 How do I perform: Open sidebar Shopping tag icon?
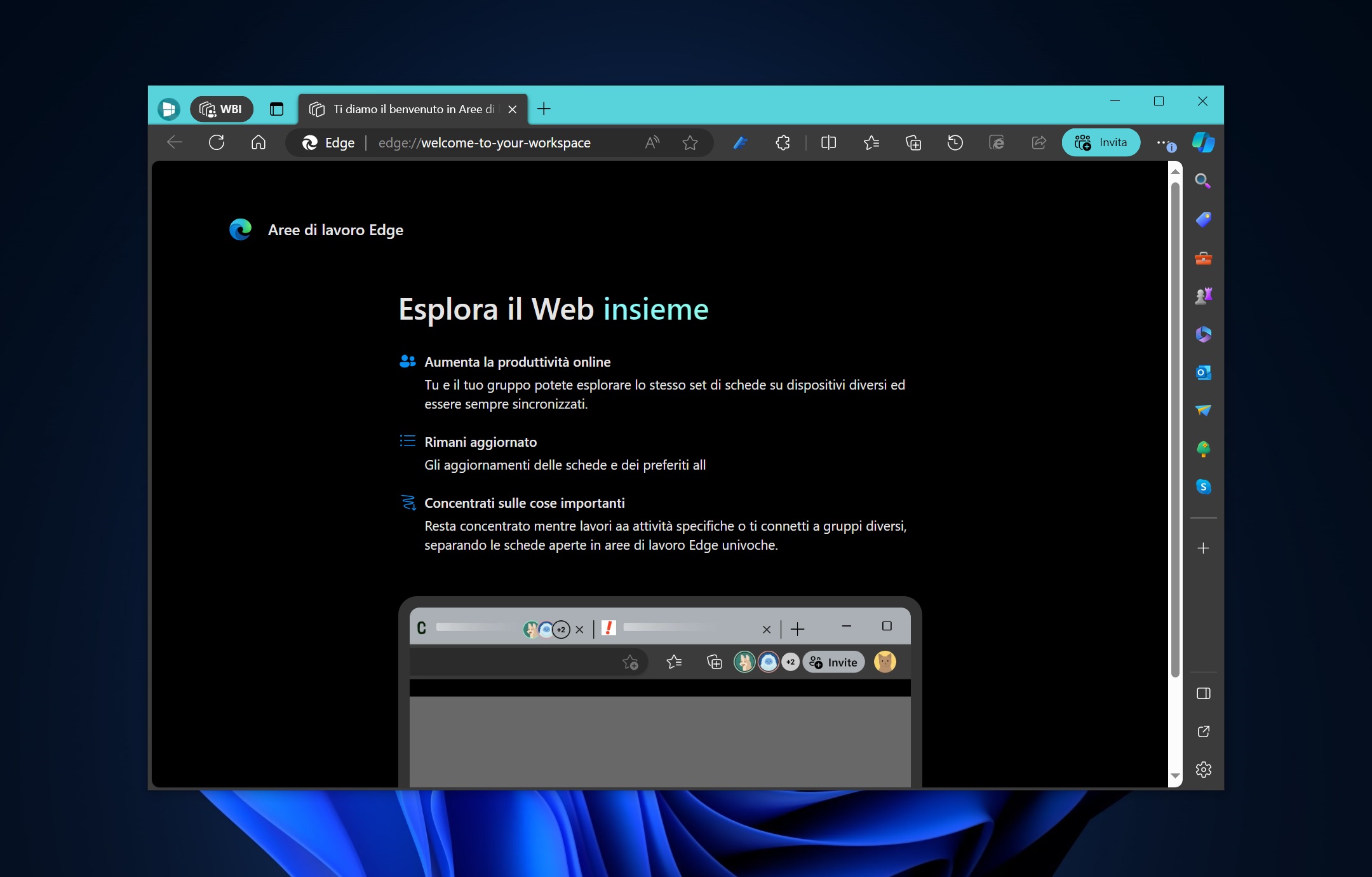[1203, 220]
